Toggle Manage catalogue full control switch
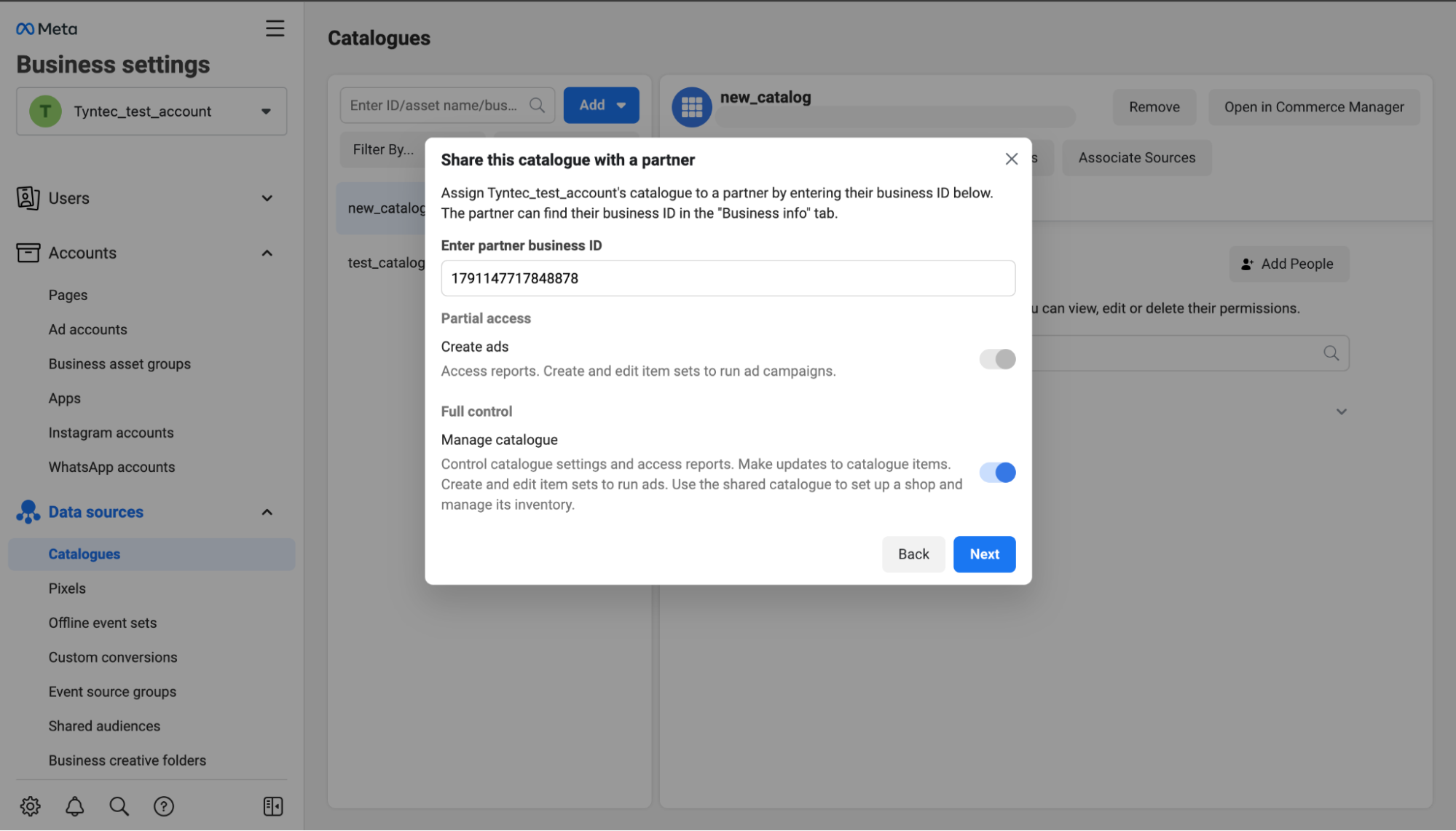Image resolution: width=1456 pixels, height=831 pixels. (997, 473)
